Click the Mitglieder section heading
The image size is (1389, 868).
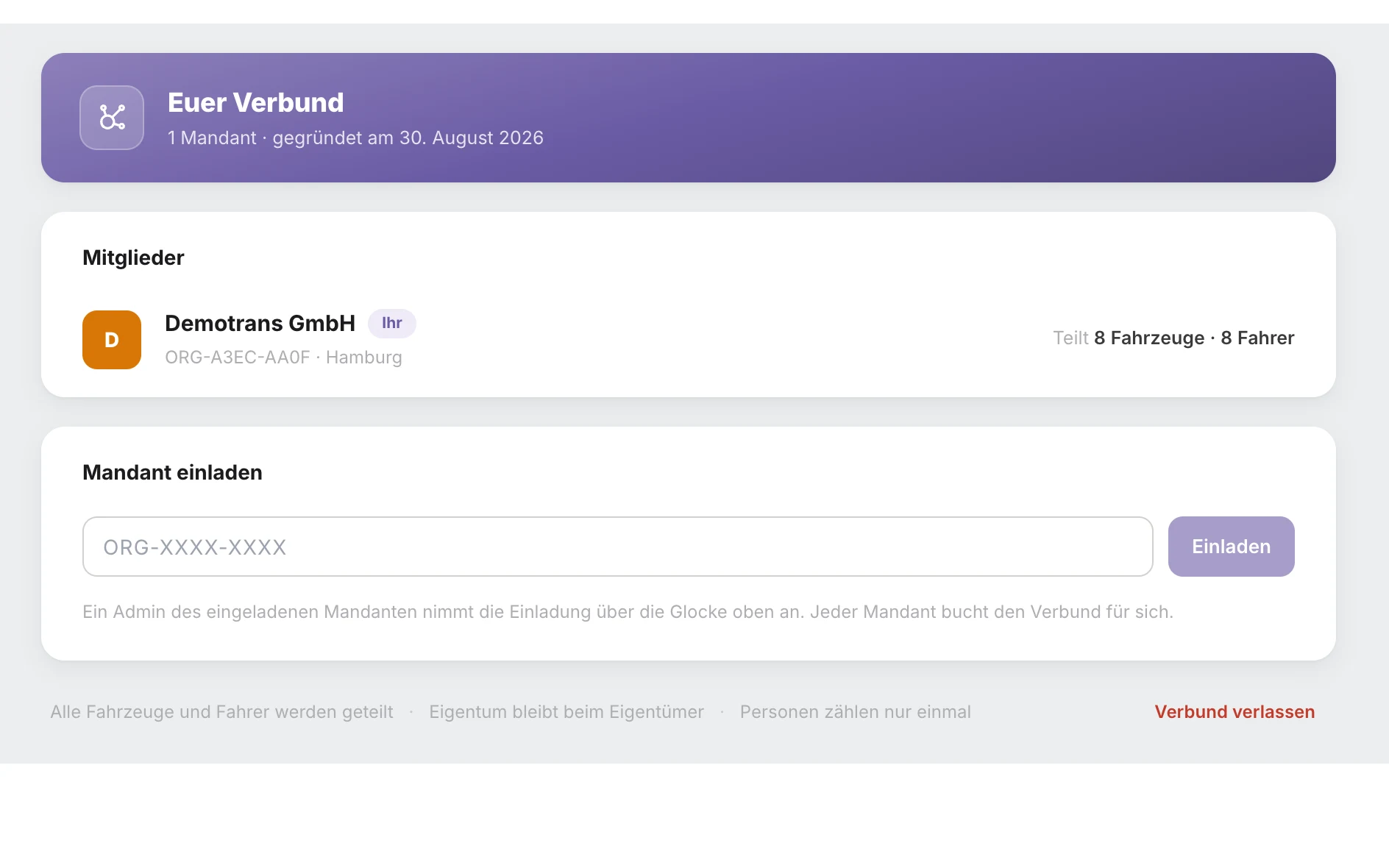click(133, 257)
